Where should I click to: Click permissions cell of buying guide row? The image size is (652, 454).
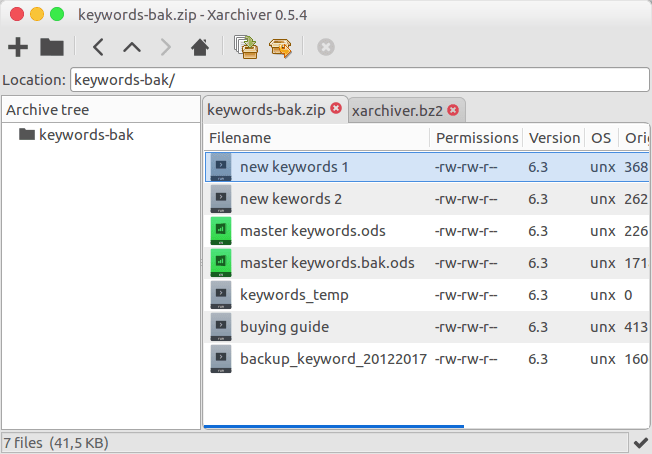click(466, 327)
